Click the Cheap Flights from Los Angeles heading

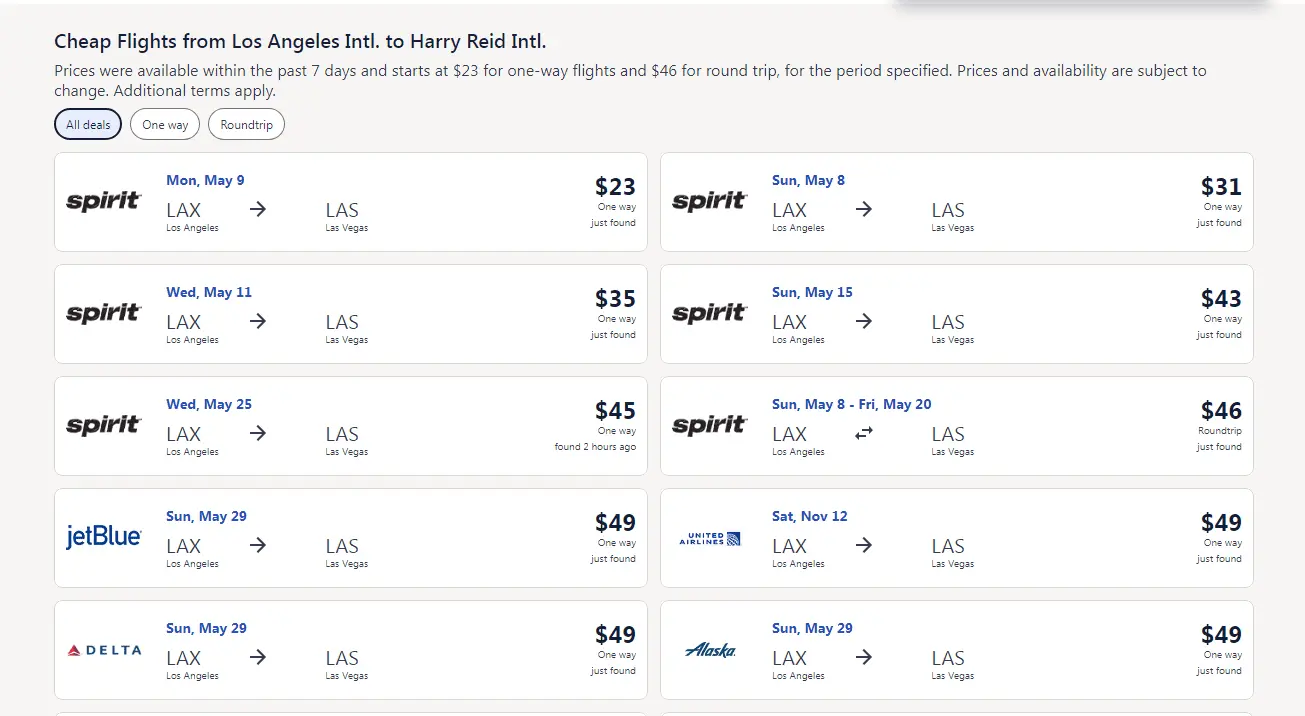tap(300, 41)
